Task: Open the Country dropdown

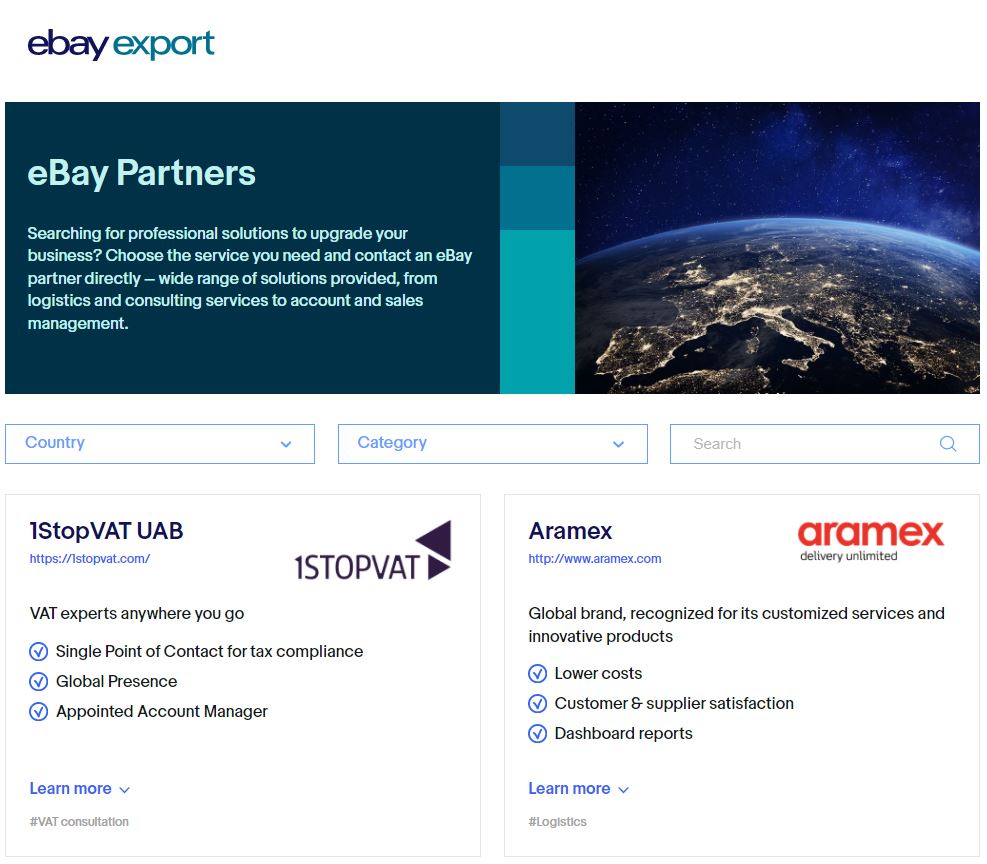Action: [x=160, y=444]
